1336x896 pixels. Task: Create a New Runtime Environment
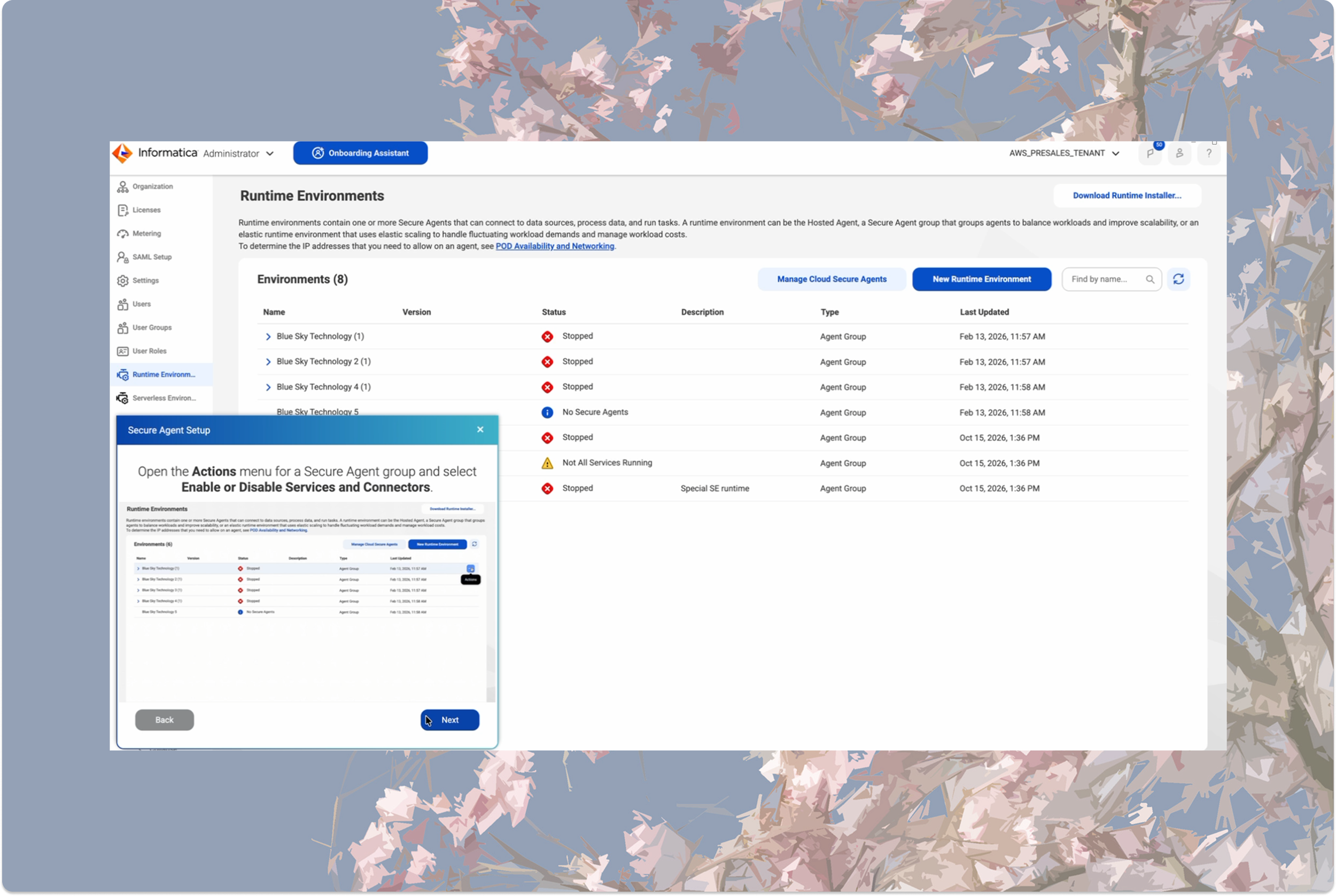pyautogui.click(x=981, y=279)
